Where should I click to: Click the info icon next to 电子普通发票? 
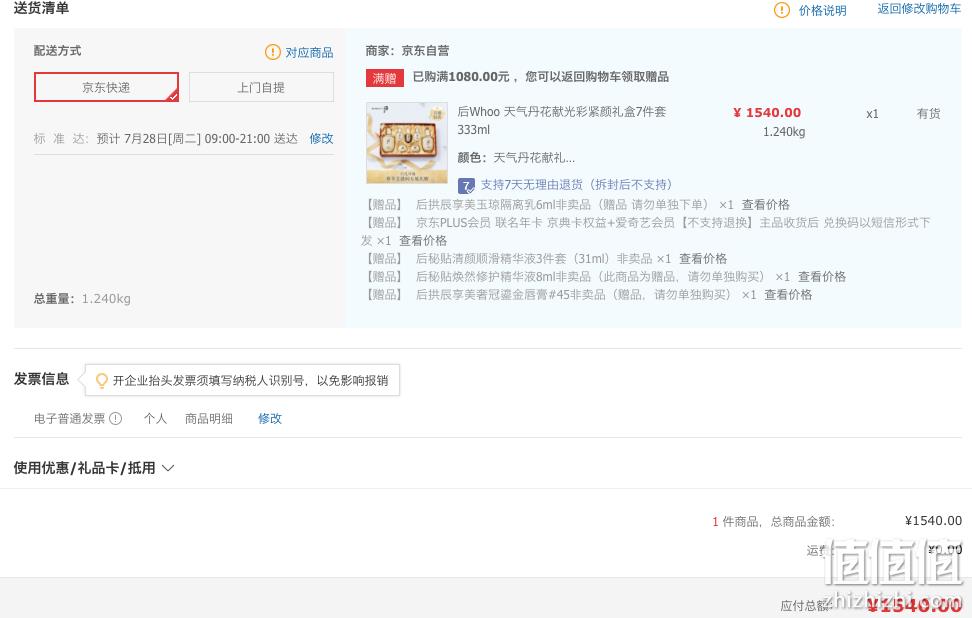tap(115, 418)
